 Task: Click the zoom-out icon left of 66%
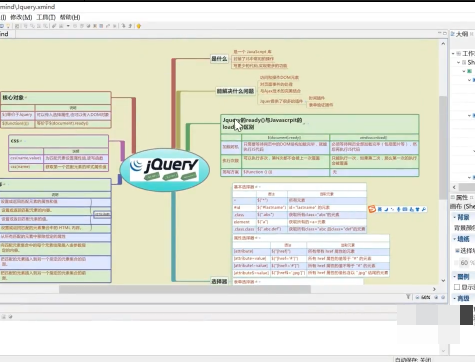(417, 297)
